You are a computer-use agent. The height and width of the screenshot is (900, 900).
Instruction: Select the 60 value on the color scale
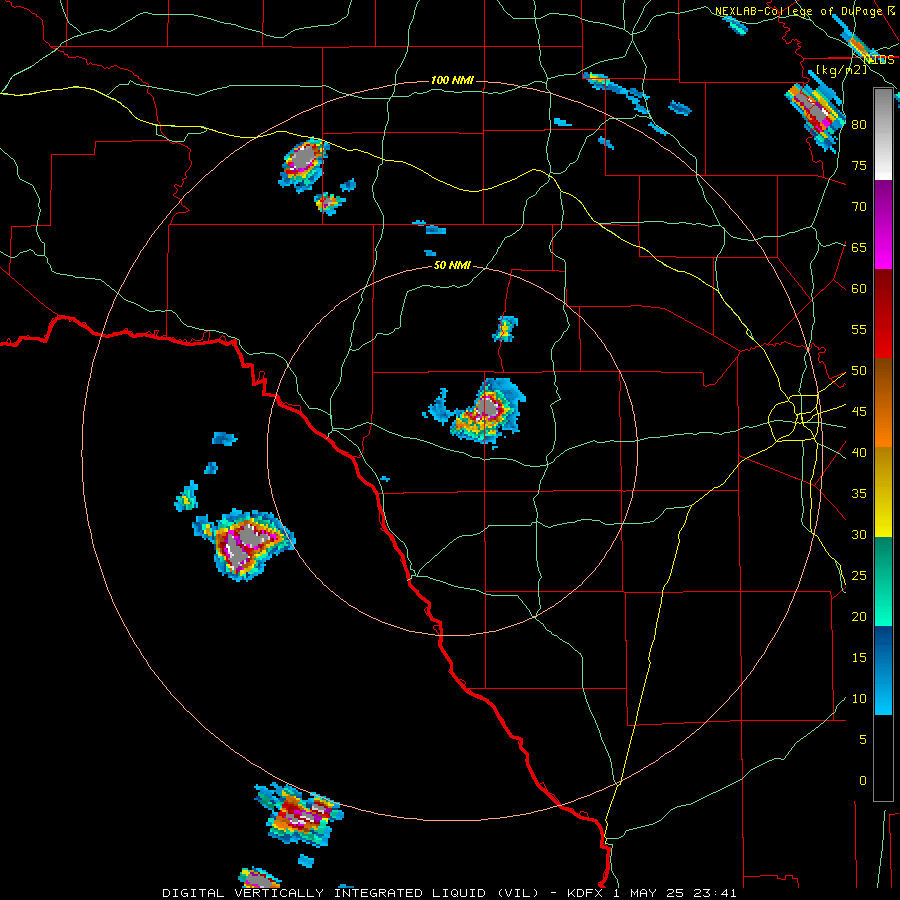click(x=859, y=289)
